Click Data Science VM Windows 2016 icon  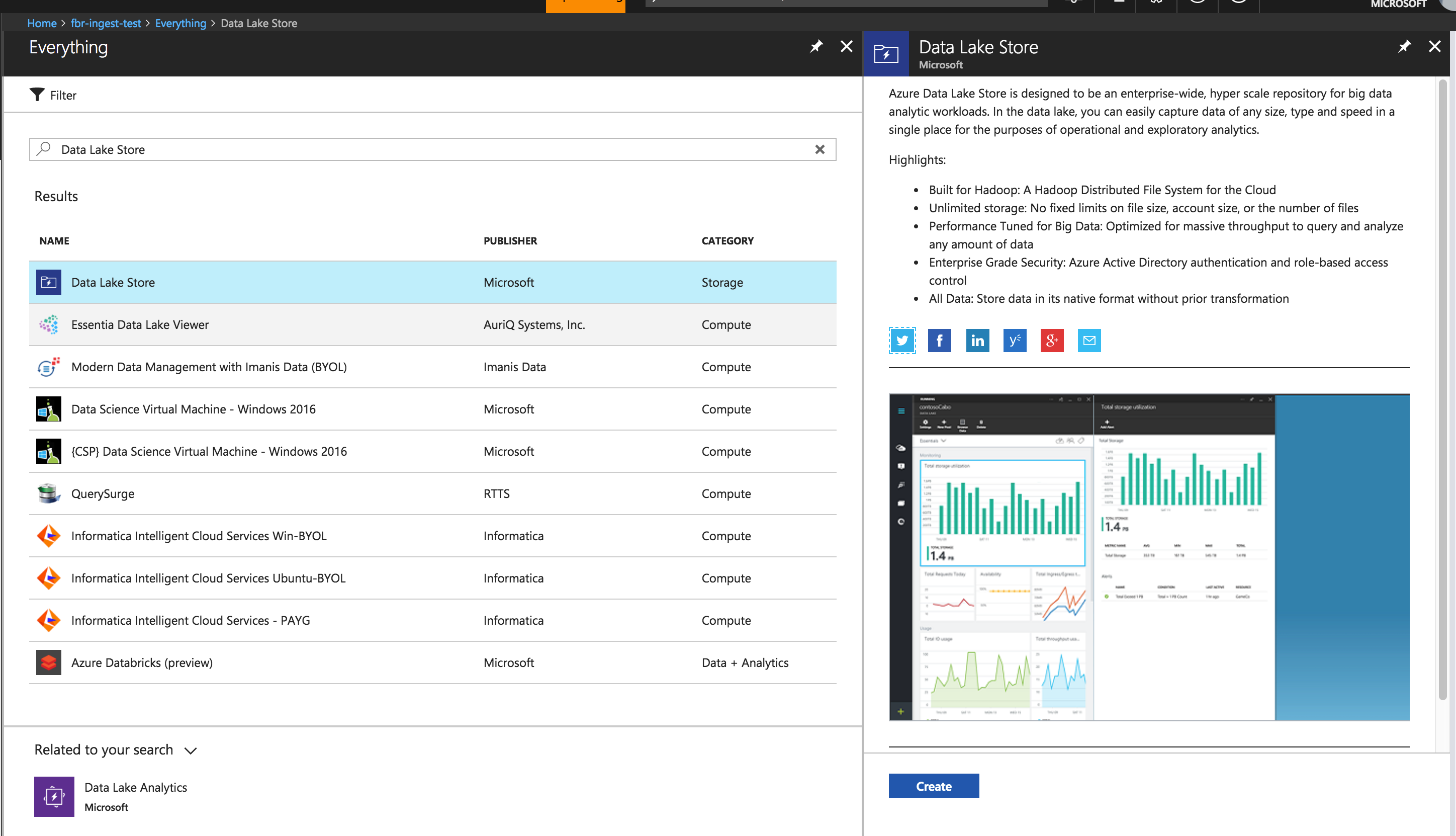point(49,409)
